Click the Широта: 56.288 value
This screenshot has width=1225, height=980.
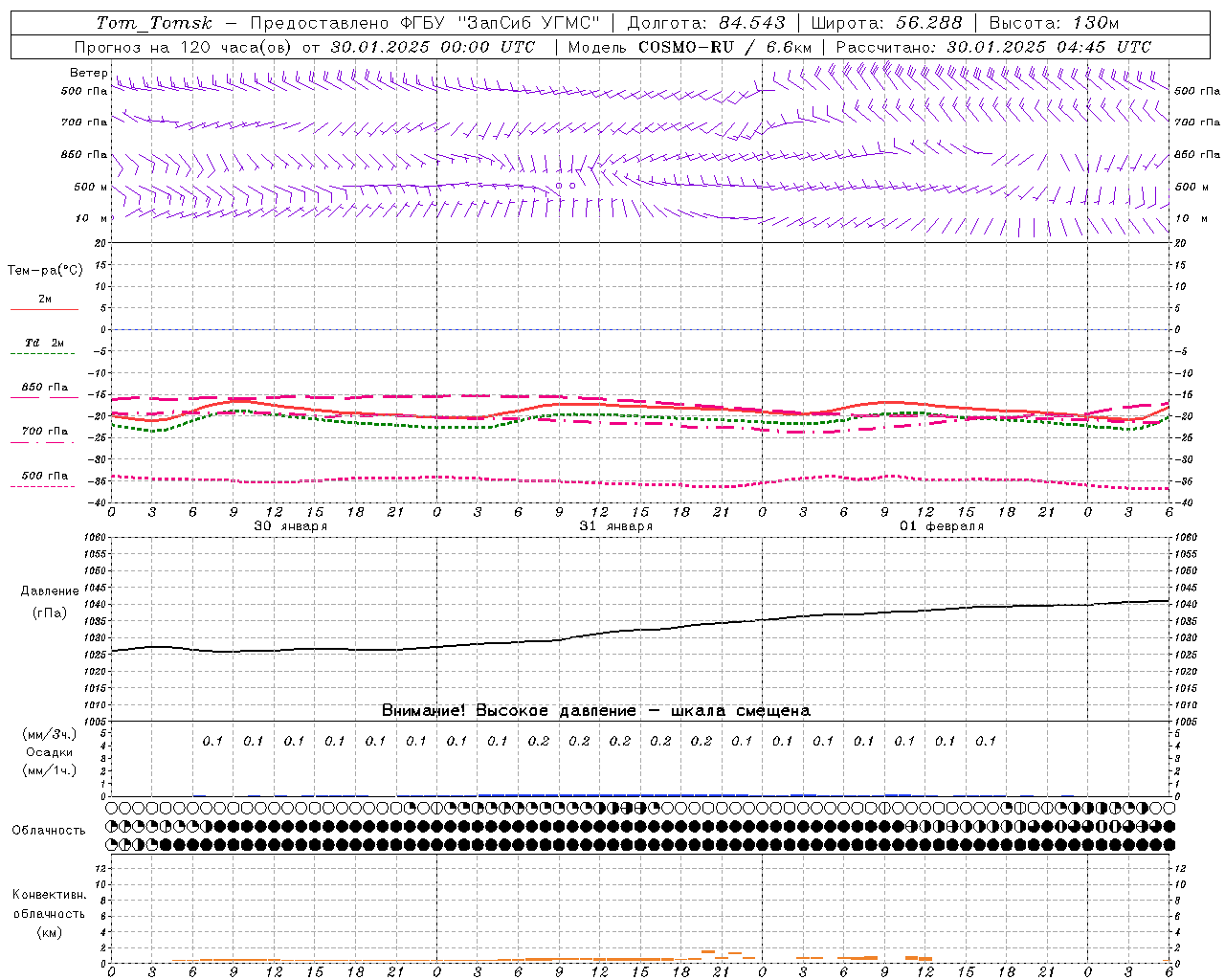(886, 23)
